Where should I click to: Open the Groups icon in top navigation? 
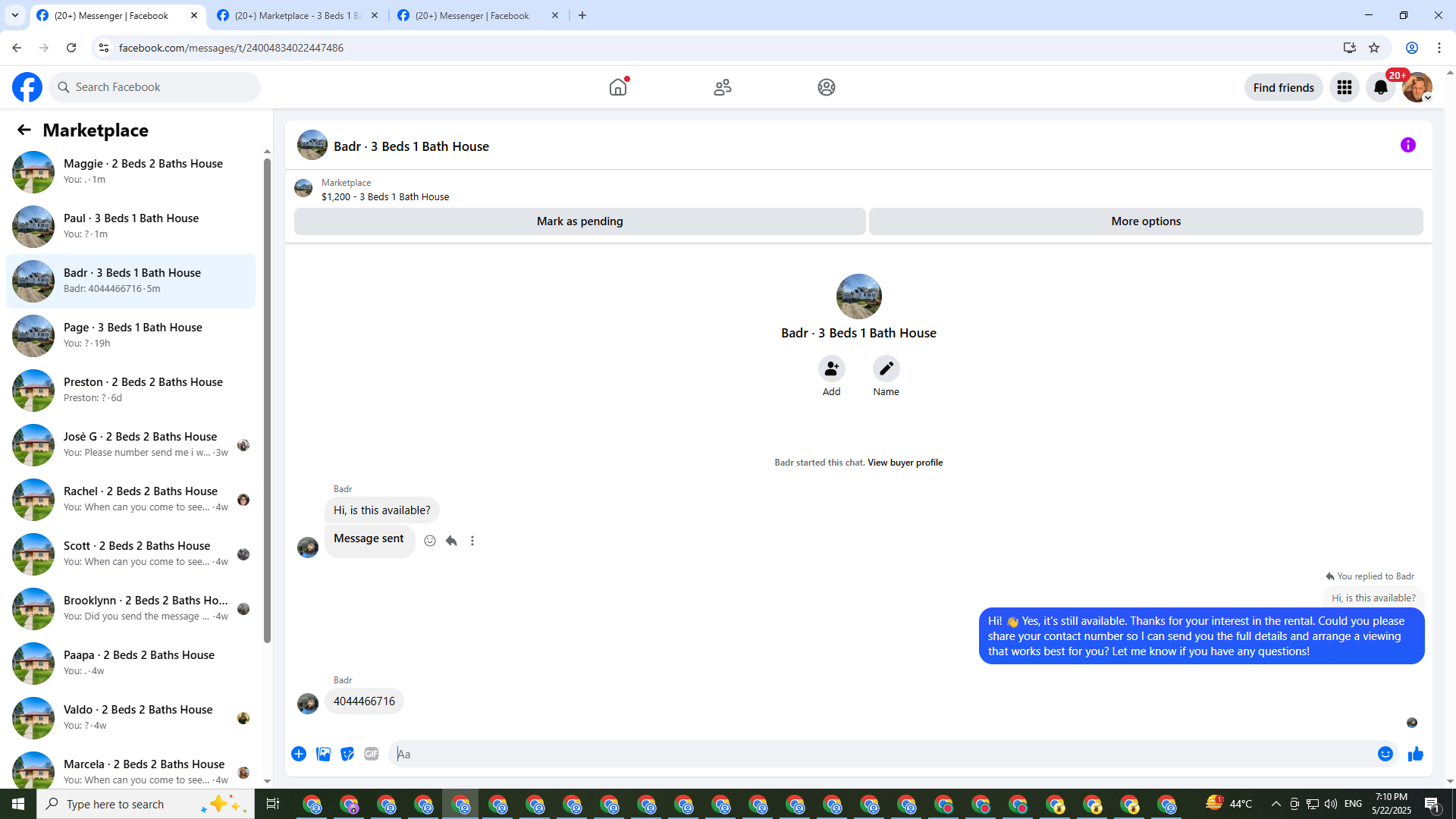coord(827,87)
